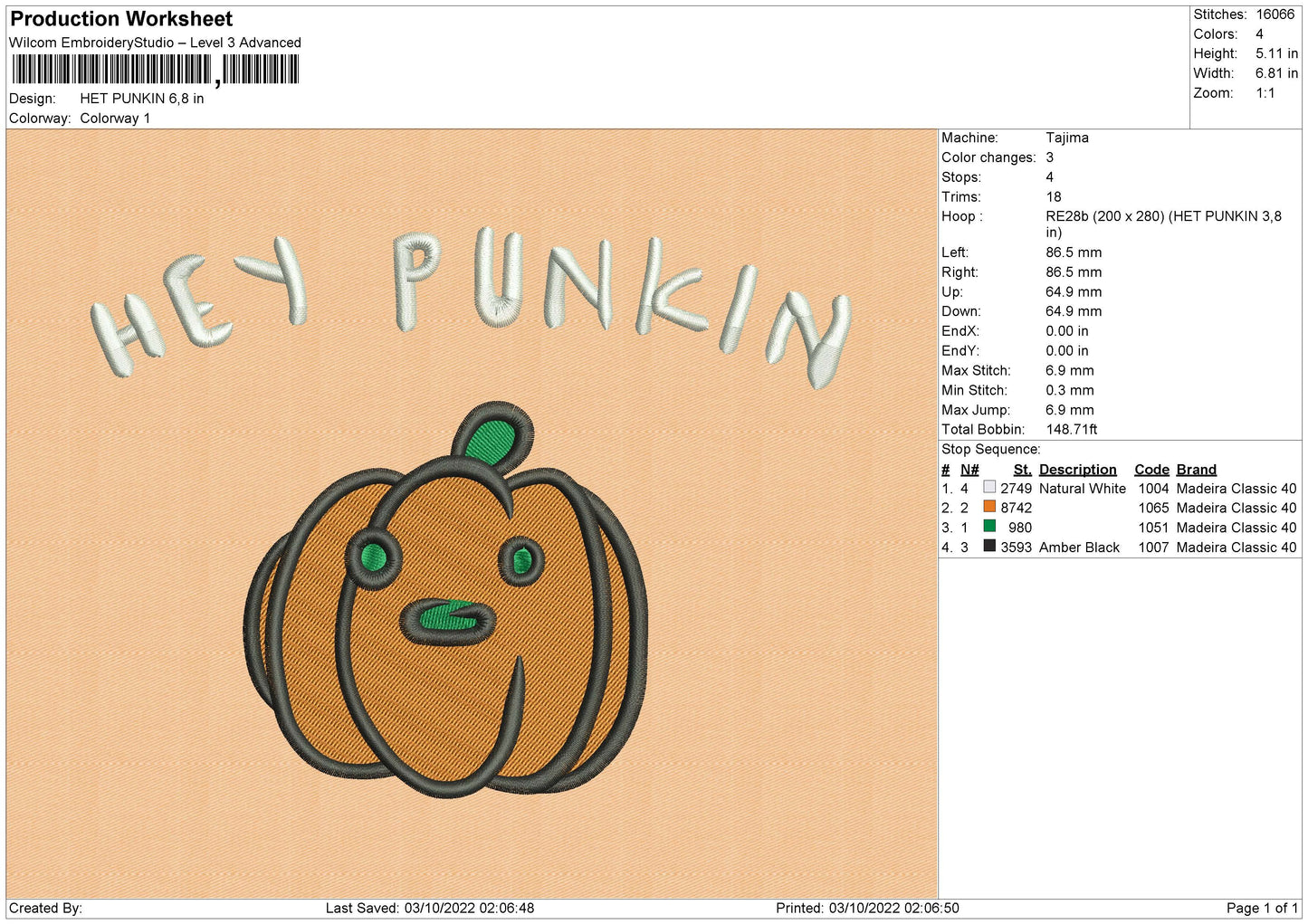Click the 'Printed: 03/10/2022 02:06:50' footer text
Image resolution: width=1308 pixels, height=924 pixels.
[x=867, y=908]
